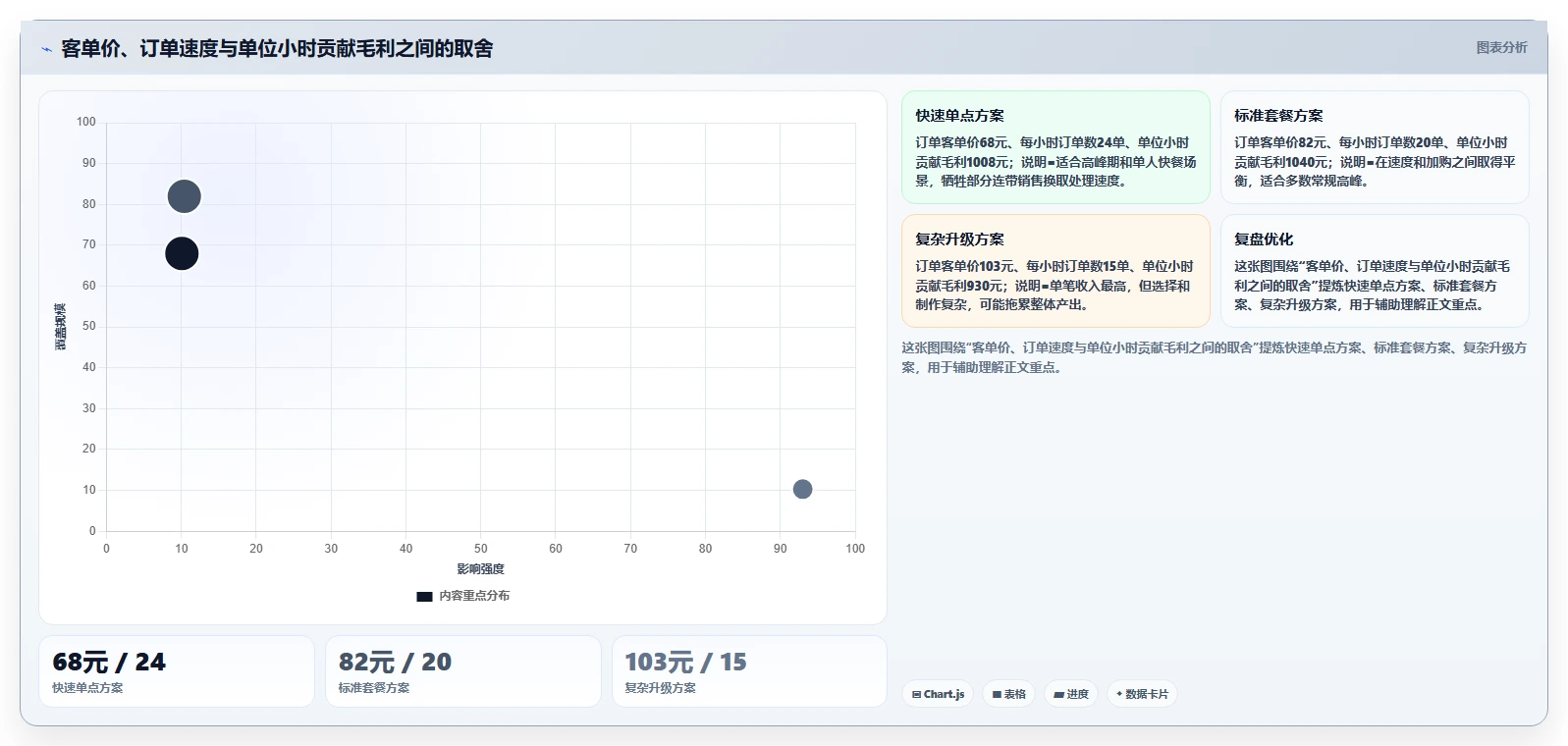Click the 表格 tag
1568x746 pixels.
pos(1008,694)
